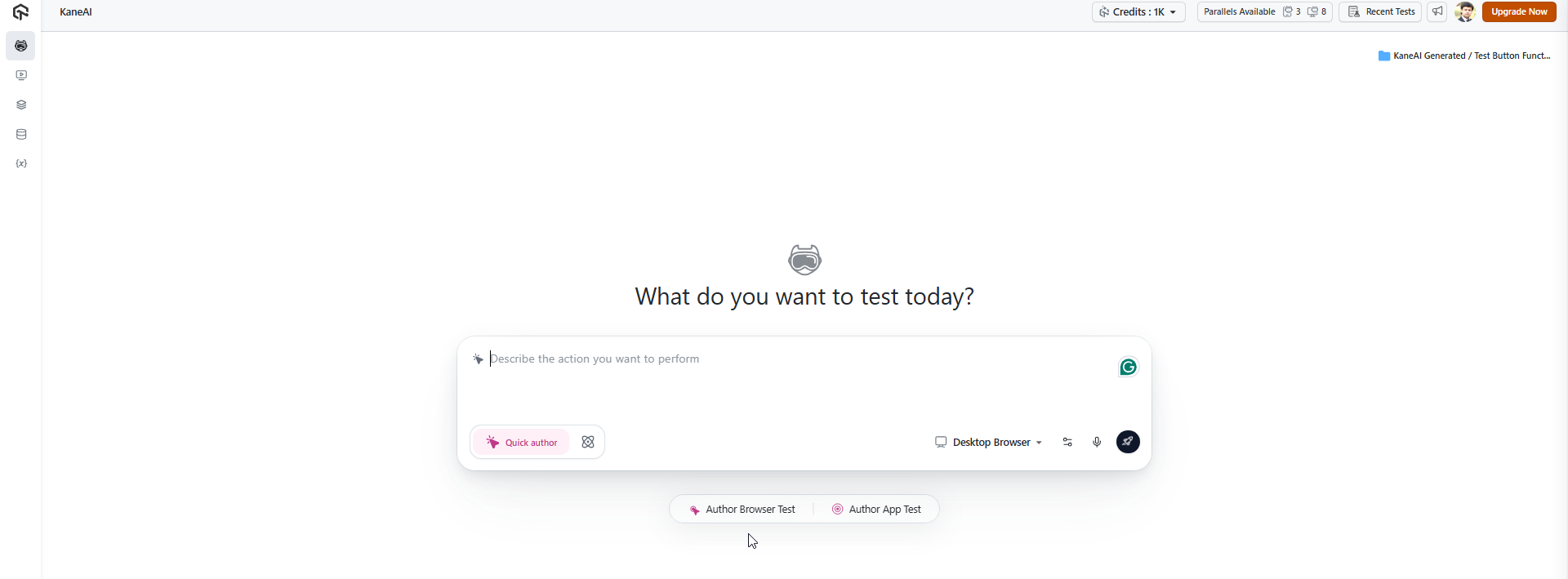Open the variables curly-brace sidebar icon
Viewport: 1568px width, 579px height.
[21, 163]
